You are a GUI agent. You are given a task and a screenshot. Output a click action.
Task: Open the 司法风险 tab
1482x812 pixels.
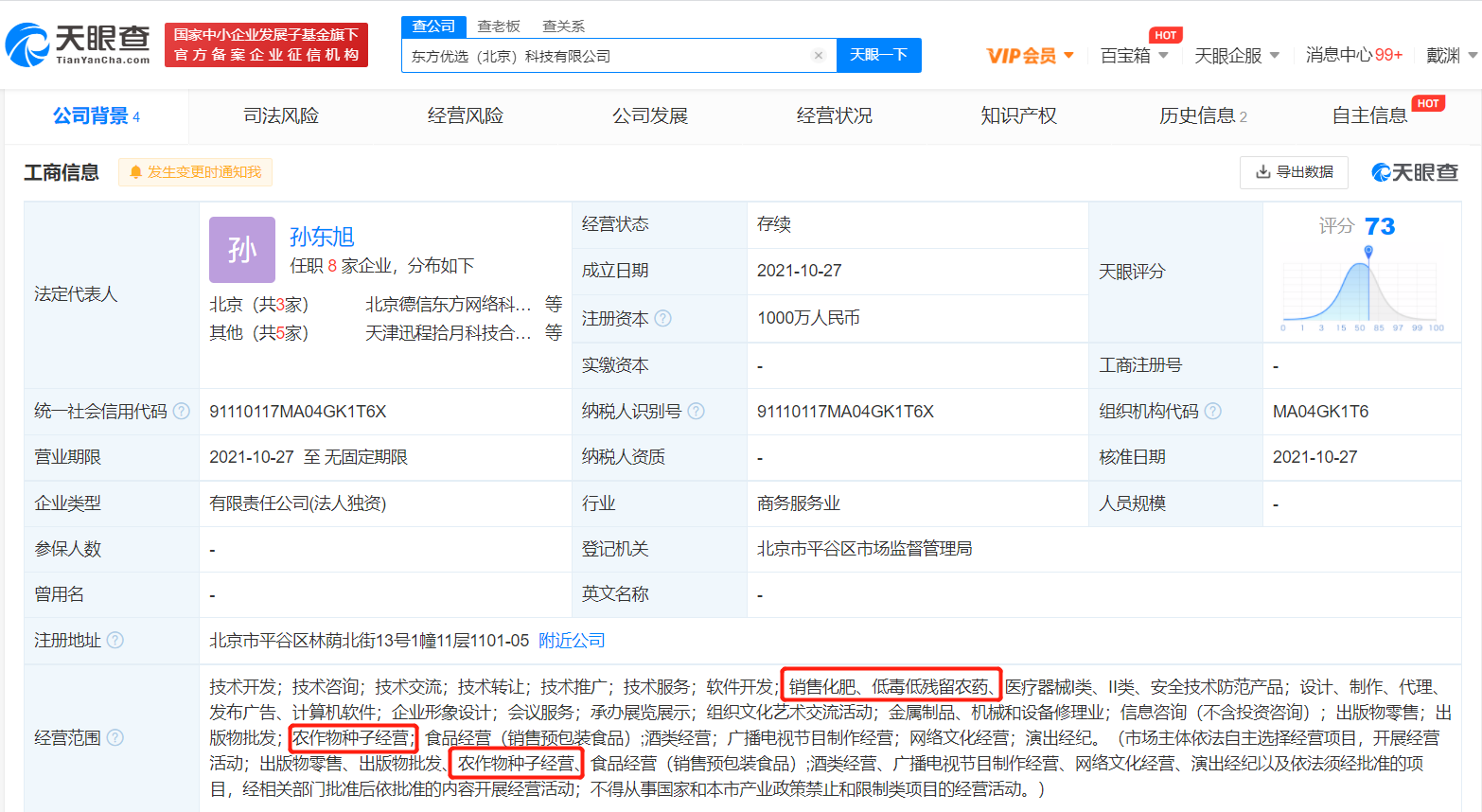coord(281,116)
